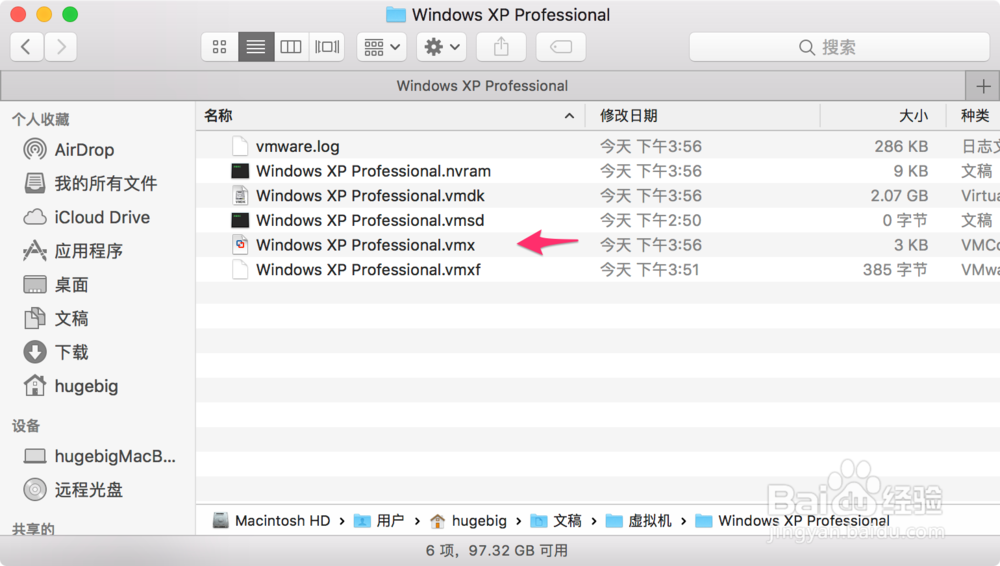
Task: Click the 2.07 GB size cell
Action: [x=899, y=196]
